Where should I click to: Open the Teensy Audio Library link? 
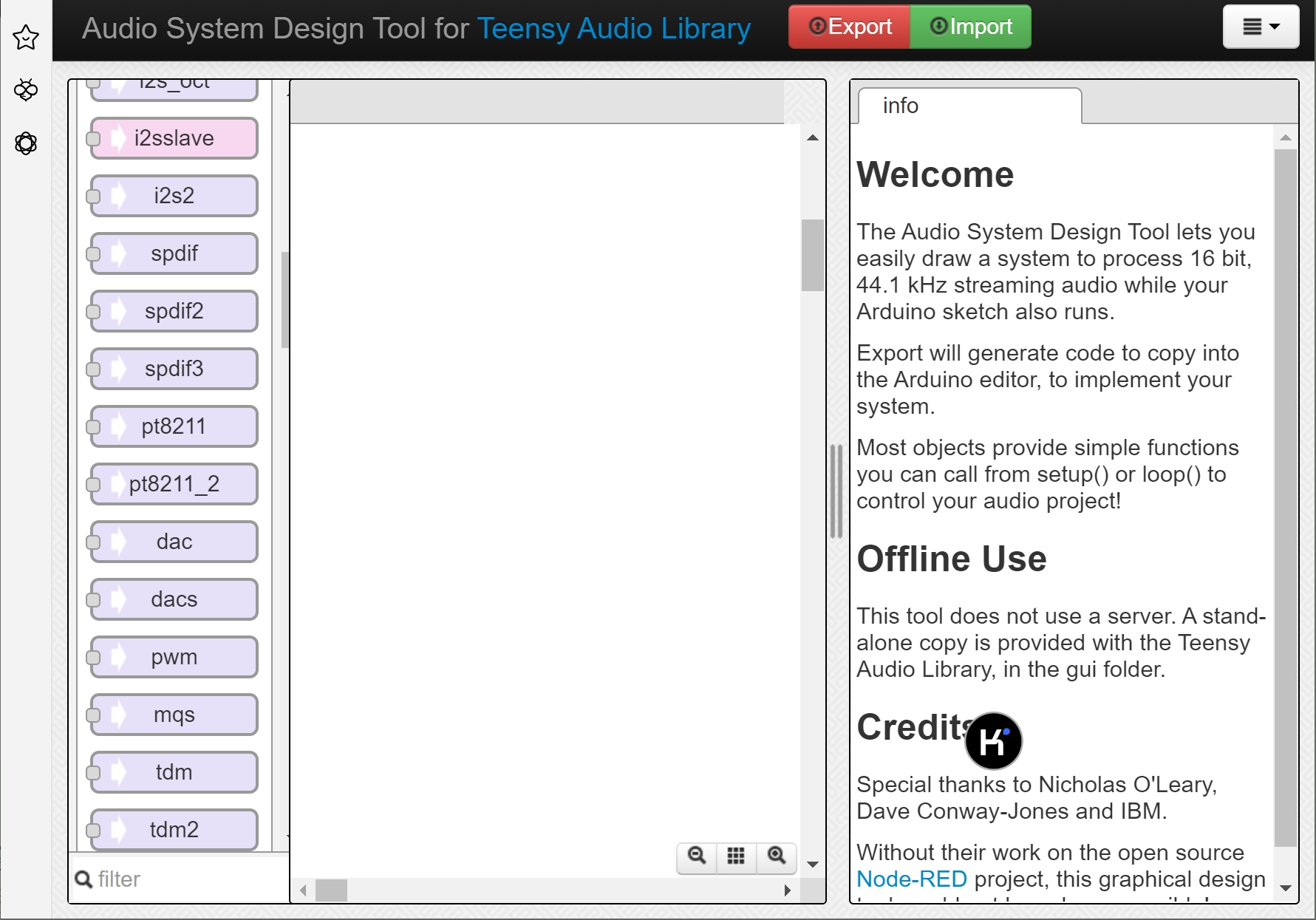point(613,29)
